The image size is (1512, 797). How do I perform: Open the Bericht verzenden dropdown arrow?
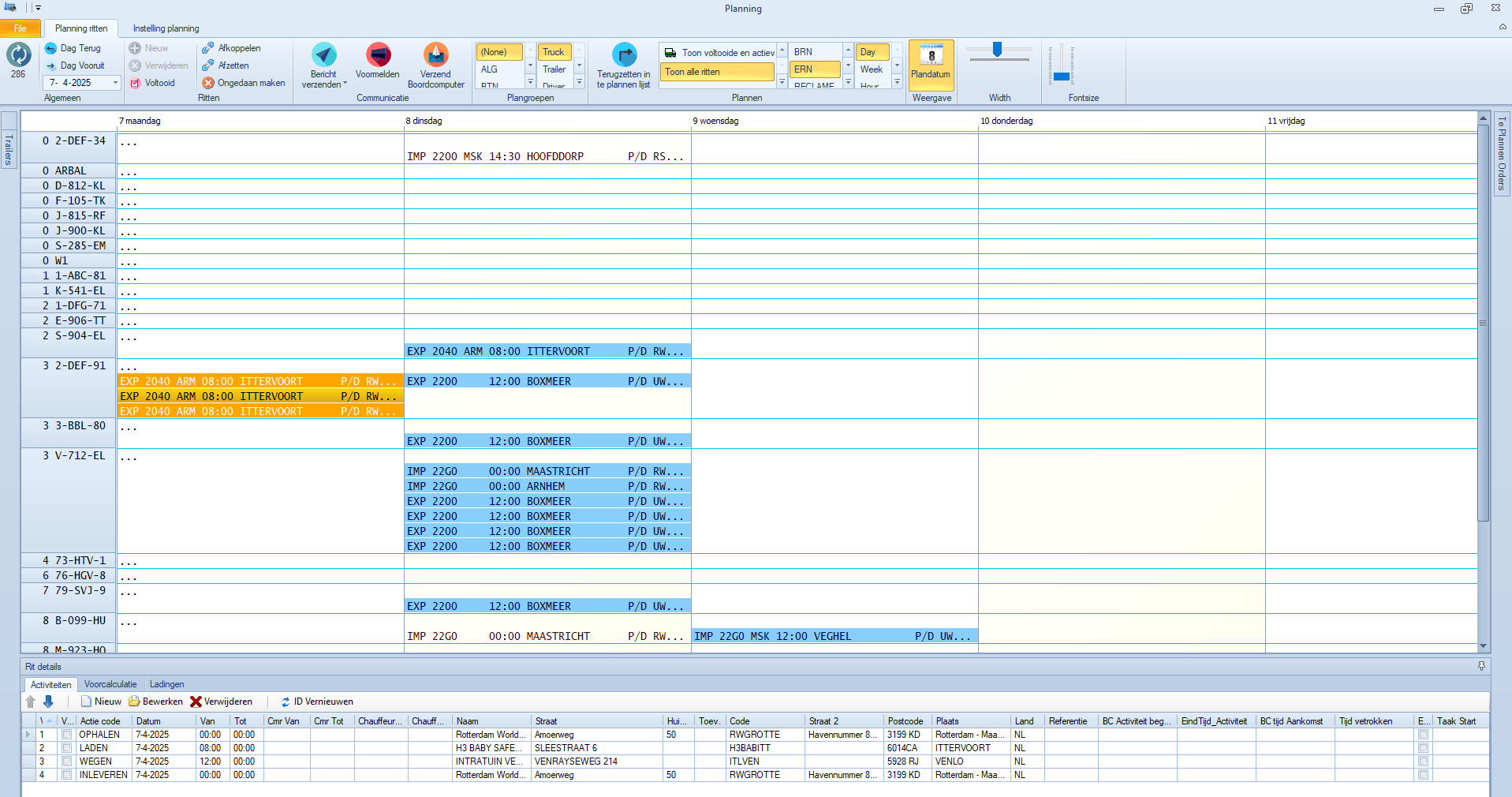coord(345,84)
